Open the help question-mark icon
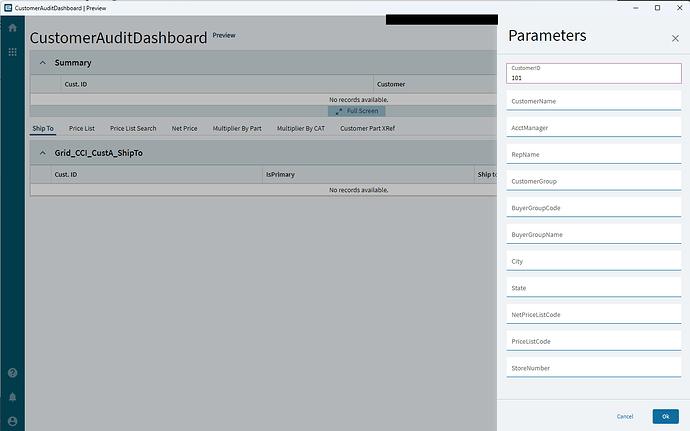 tap(12, 373)
